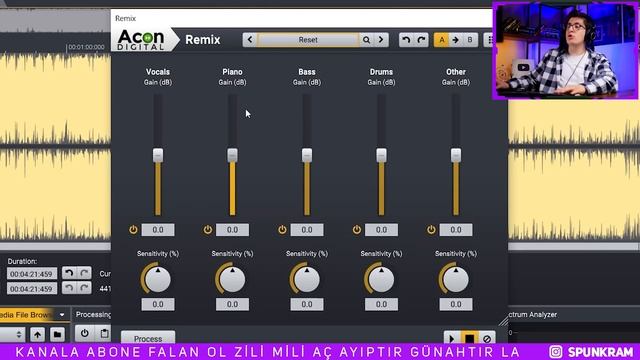The height and width of the screenshot is (360, 640).
Task: Edit Drums gain value field
Action: click(x=381, y=230)
